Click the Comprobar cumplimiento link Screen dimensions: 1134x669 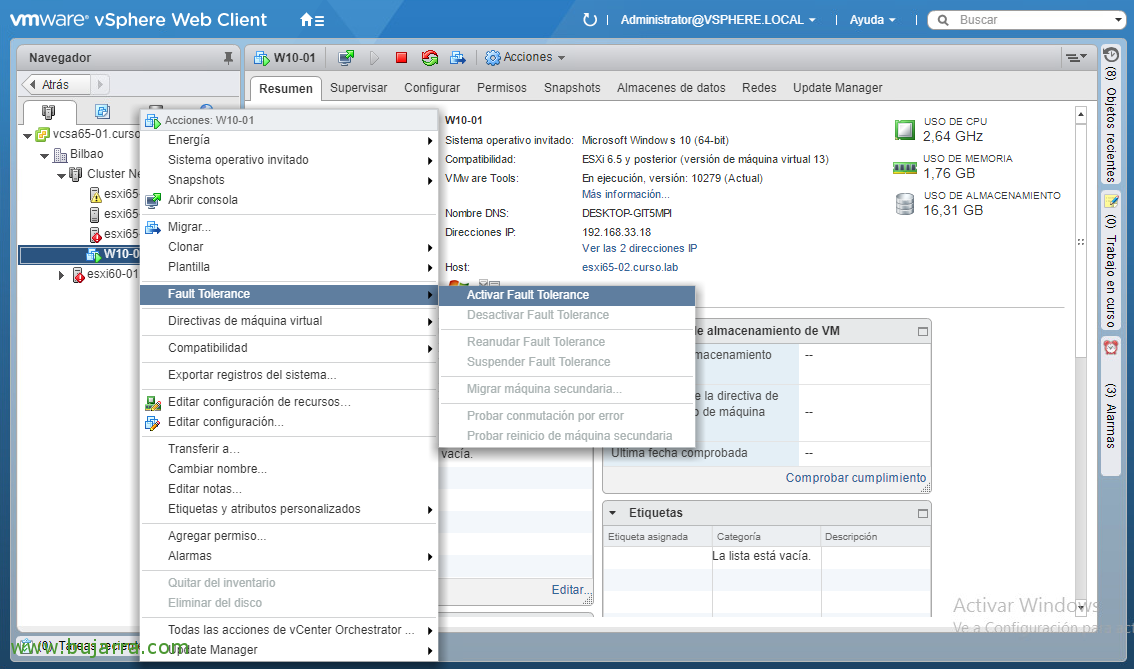tap(856, 478)
